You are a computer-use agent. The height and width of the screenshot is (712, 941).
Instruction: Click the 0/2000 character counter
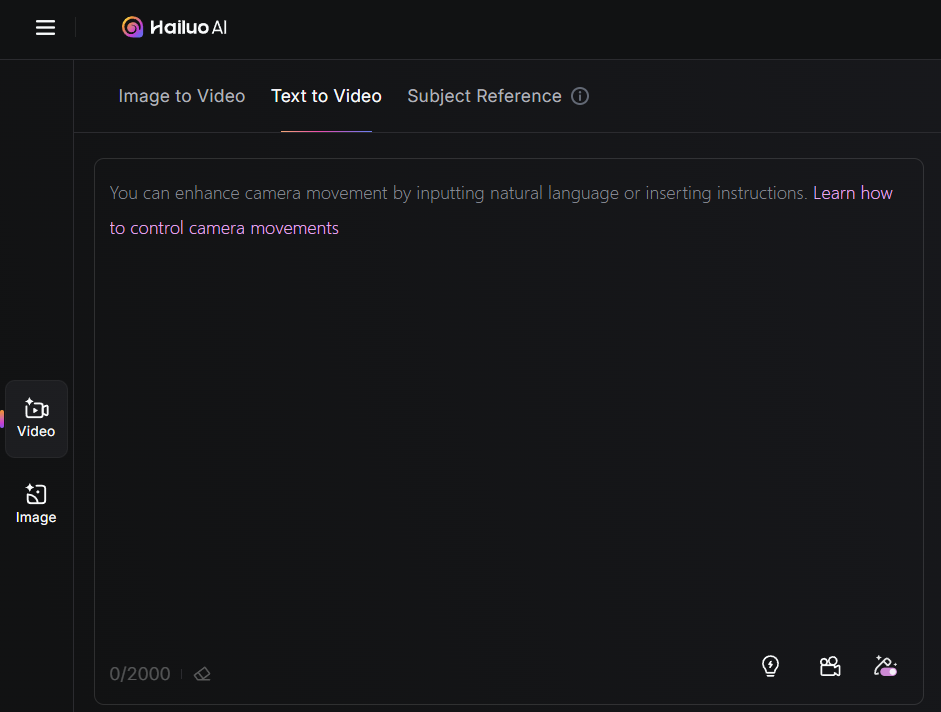coord(140,674)
